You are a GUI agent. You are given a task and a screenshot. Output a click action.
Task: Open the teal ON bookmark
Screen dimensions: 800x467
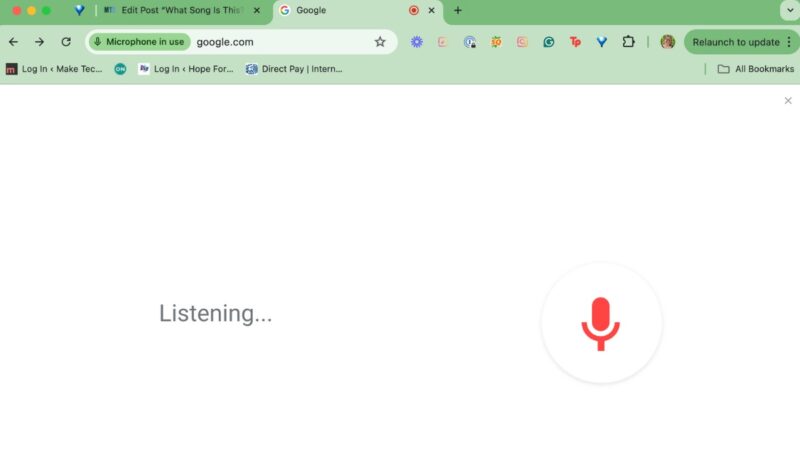tap(120, 69)
